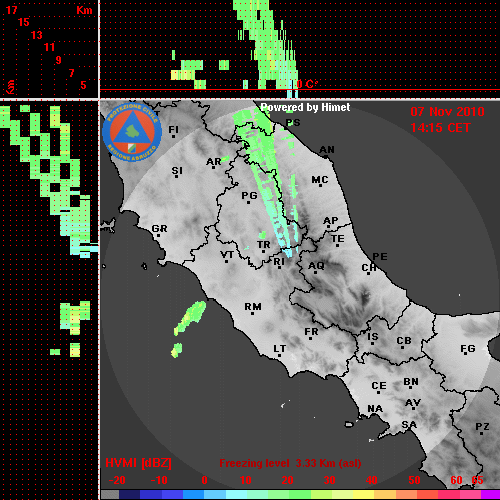Click the CE city label
The image size is (500, 500).
379,386
